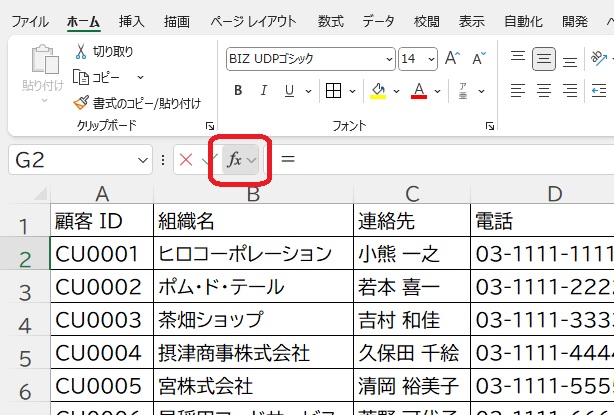Image resolution: width=614 pixels, height=415 pixels.
Task: Toggle italic formatting
Action: pos(265,92)
